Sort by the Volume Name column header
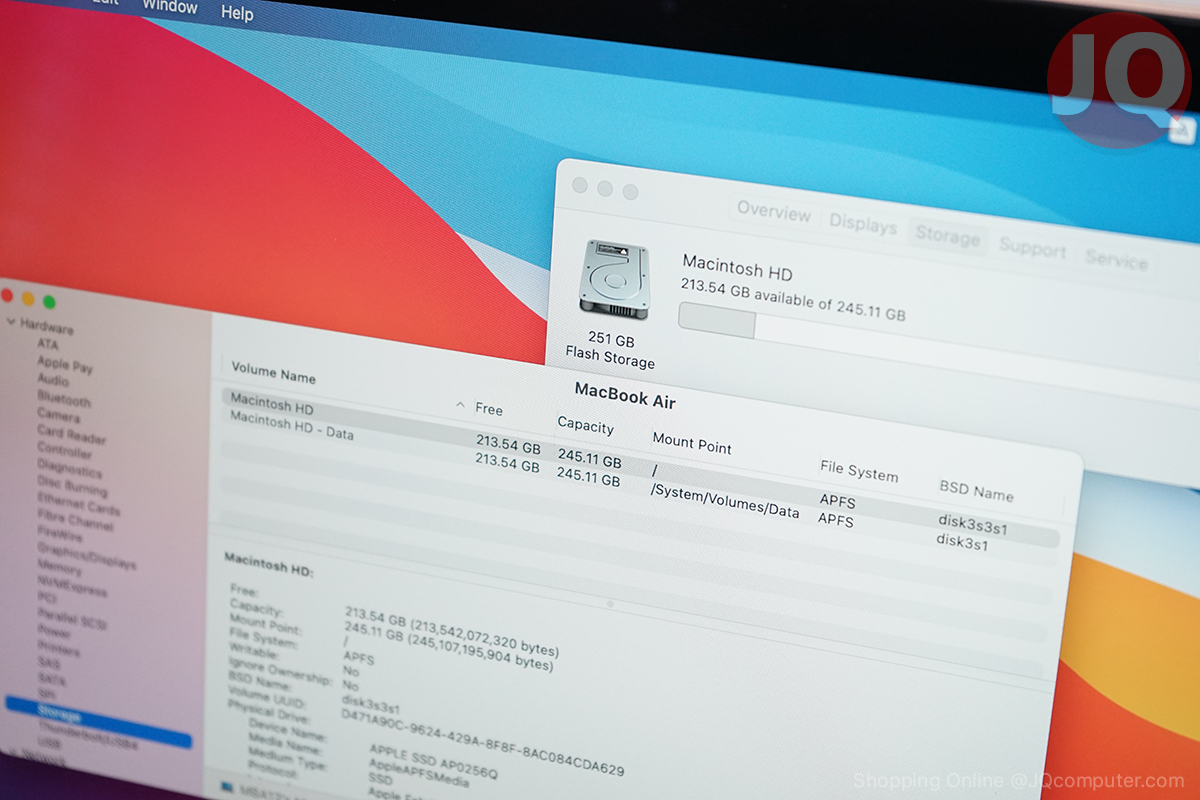This screenshot has height=800, width=1200. click(x=273, y=373)
